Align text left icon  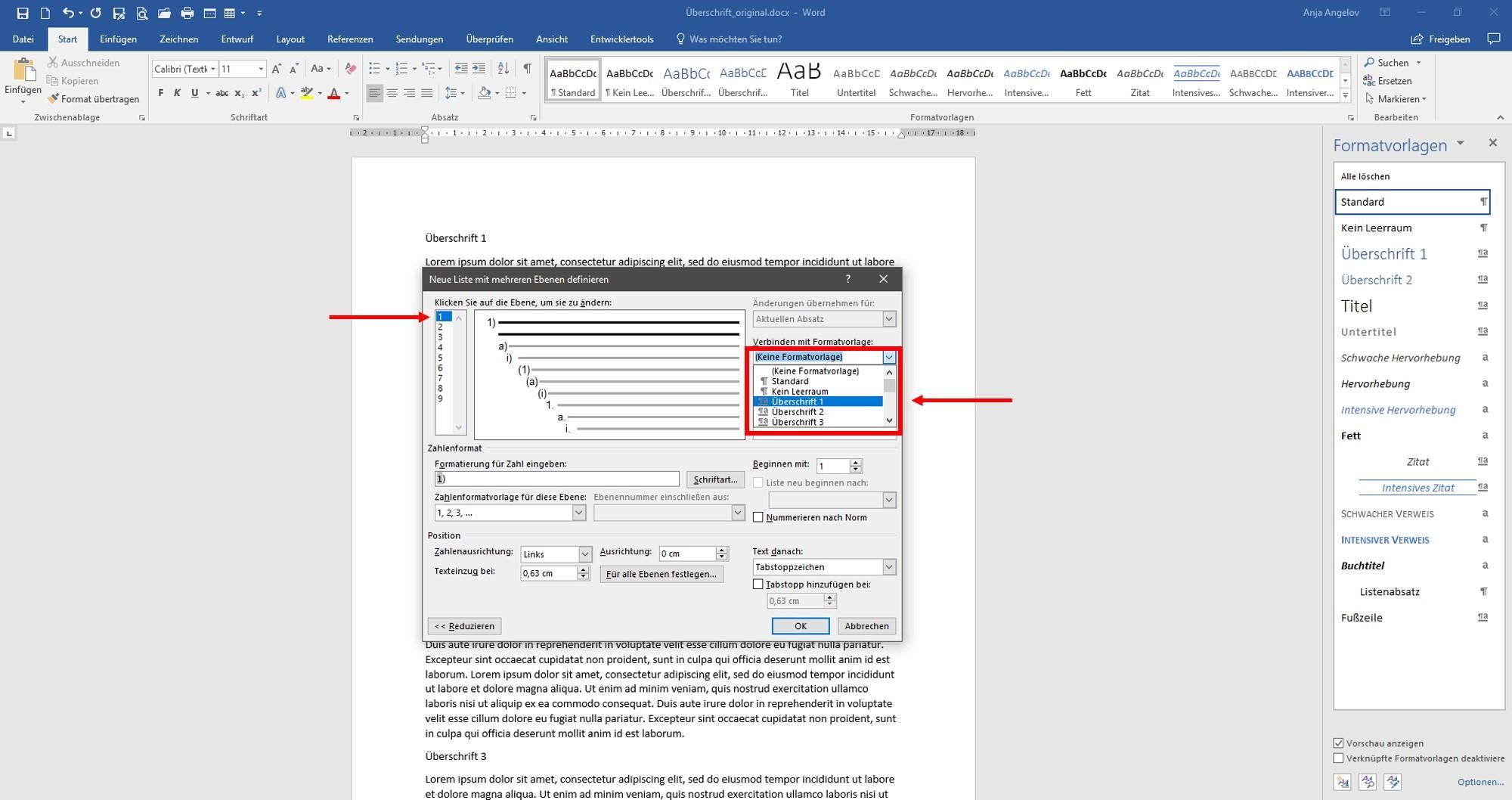[x=374, y=93]
